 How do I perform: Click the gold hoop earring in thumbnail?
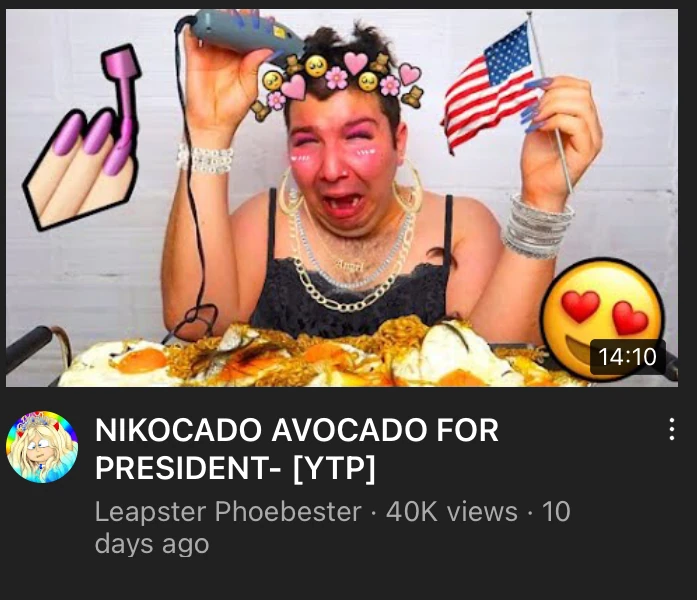407,187
